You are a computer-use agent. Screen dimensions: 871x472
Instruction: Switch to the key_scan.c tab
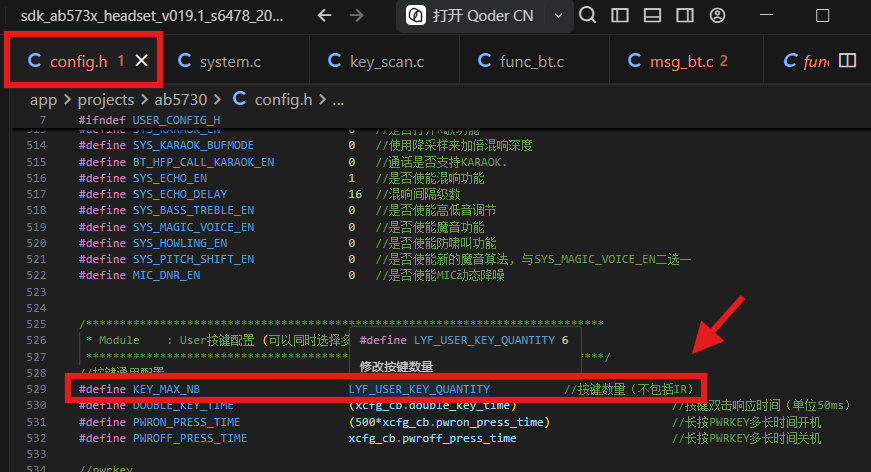[376, 61]
